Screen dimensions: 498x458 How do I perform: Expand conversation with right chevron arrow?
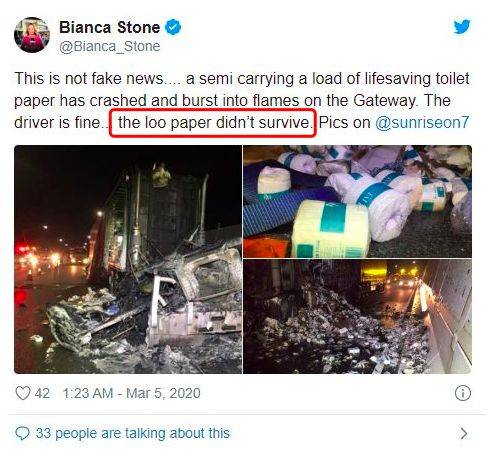(x=463, y=434)
